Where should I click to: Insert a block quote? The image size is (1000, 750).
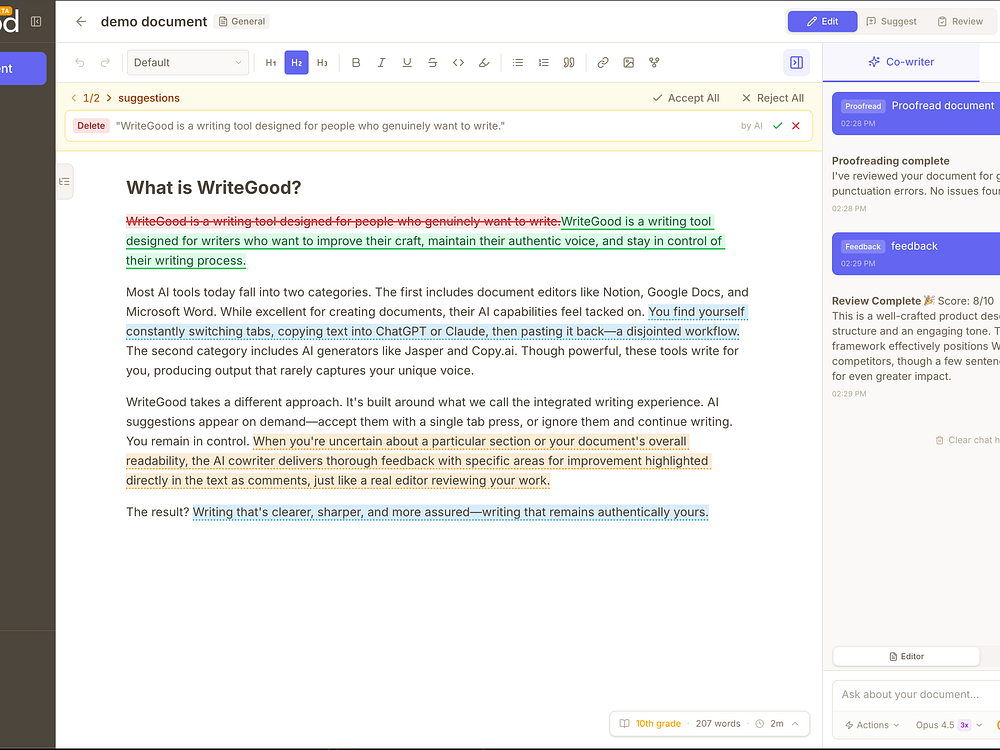[569, 62]
